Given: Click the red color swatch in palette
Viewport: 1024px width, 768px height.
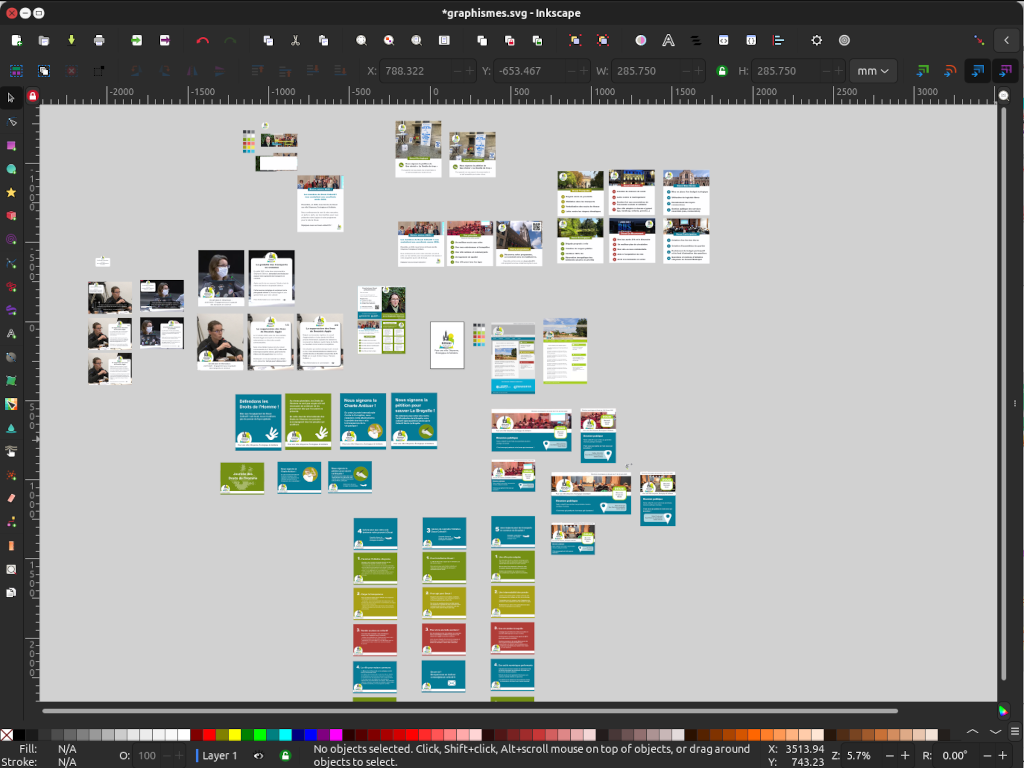Looking at the screenshot, I should click(x=209, y=735).
